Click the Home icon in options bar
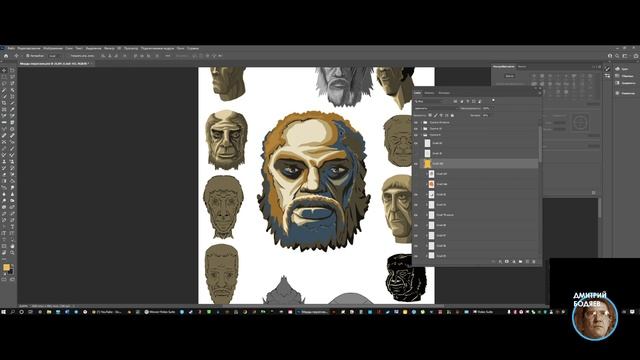The image size is (640, 360). [x=6, y=56]
